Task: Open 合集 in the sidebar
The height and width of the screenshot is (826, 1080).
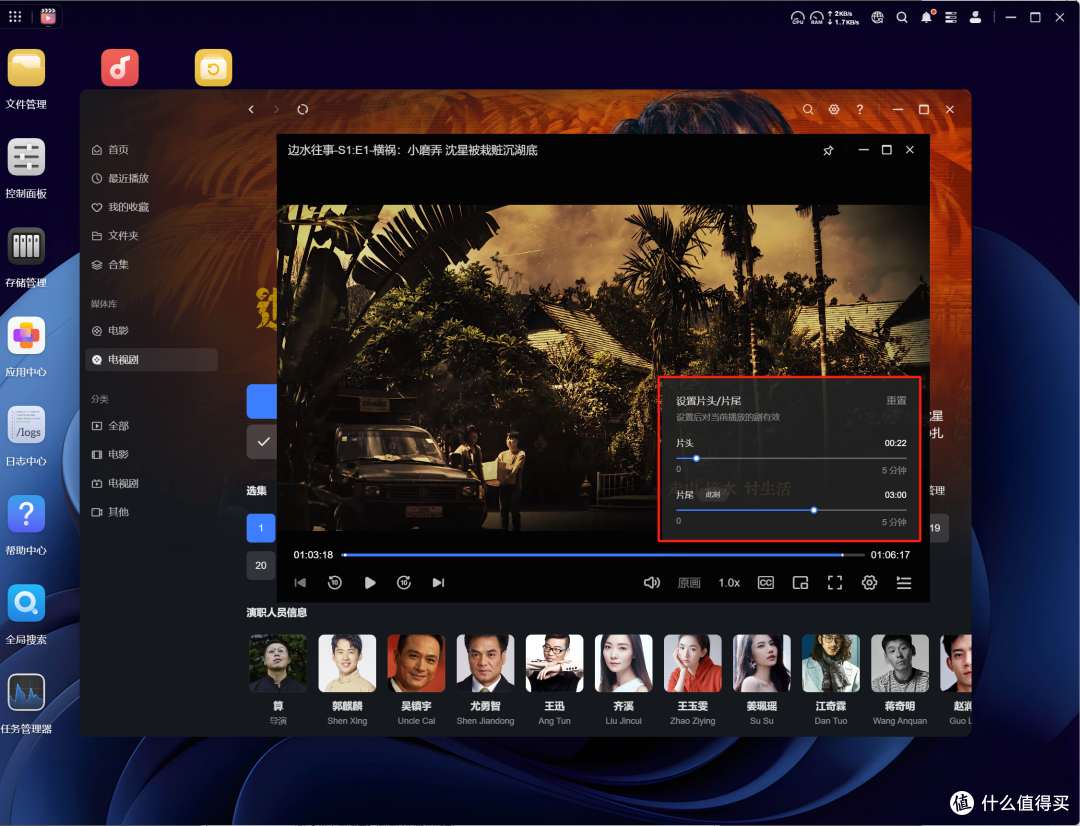Action: click(x=152, y=265)
